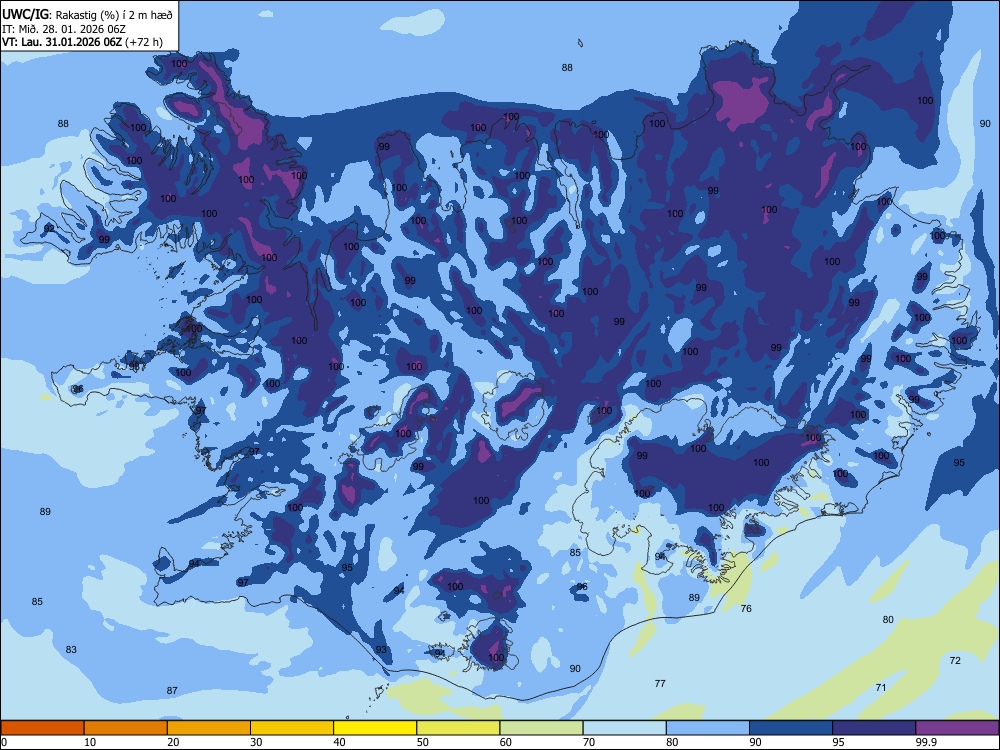
Task: Click the legend tick label '60'
Action: (x=506, y=742)
